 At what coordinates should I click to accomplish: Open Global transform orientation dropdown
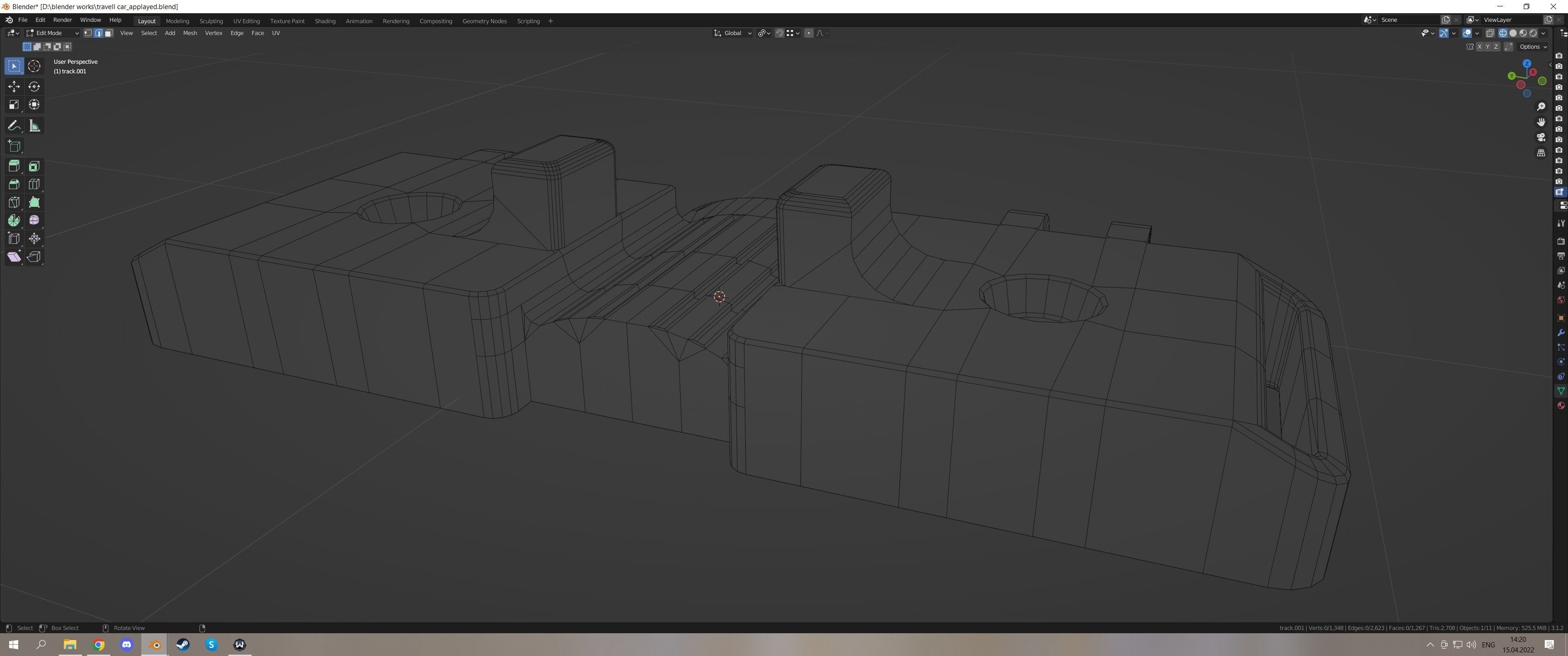coord(733,33)
